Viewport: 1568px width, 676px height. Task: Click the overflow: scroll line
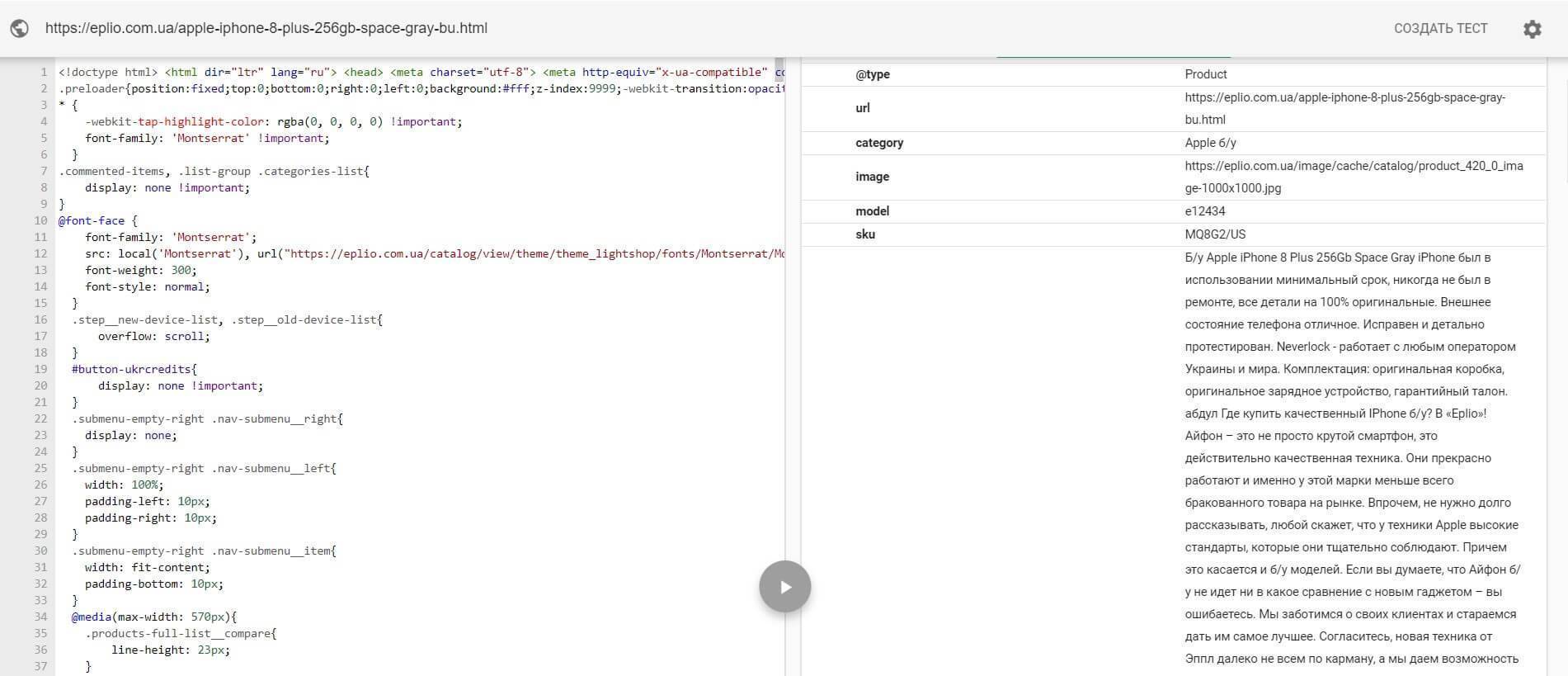coord(154,336)
